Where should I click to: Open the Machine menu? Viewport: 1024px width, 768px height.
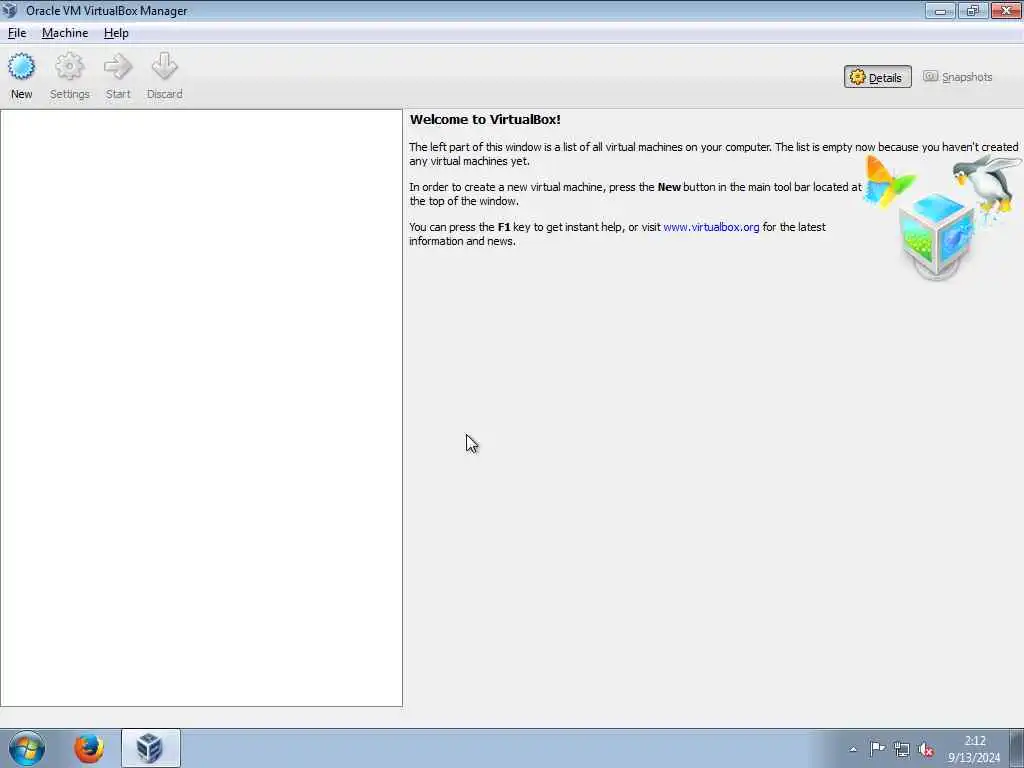click(65, 33)
